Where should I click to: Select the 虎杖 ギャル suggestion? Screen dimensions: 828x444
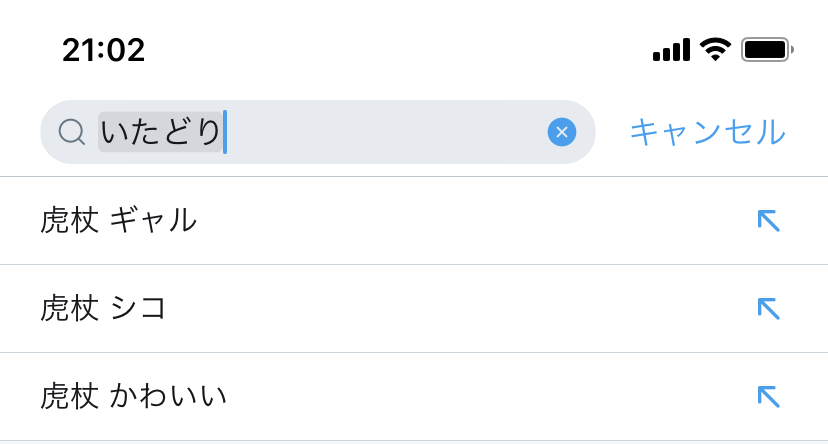[x=118, y=220]
